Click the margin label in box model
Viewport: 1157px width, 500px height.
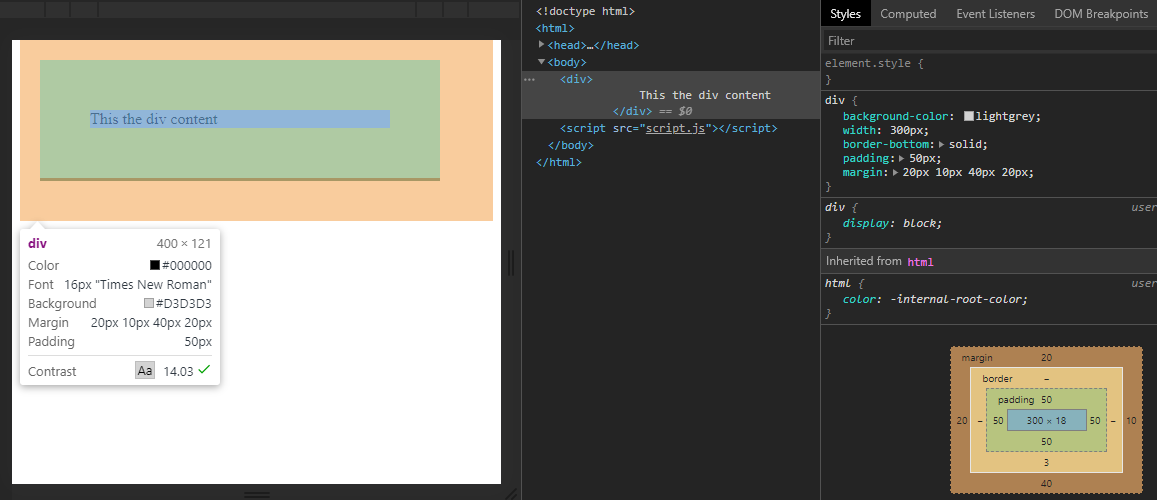(x=977, y=358)
